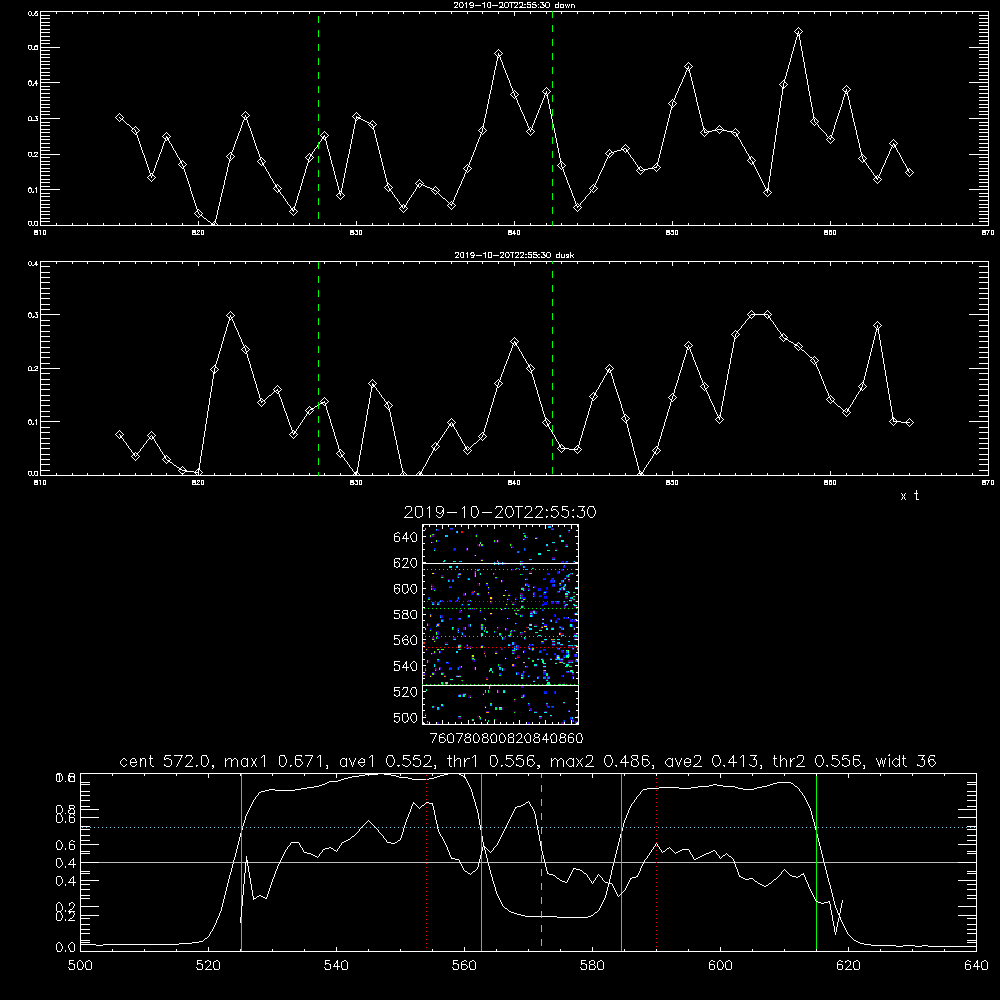Click the green line at 615 in bottom plot

816,861
